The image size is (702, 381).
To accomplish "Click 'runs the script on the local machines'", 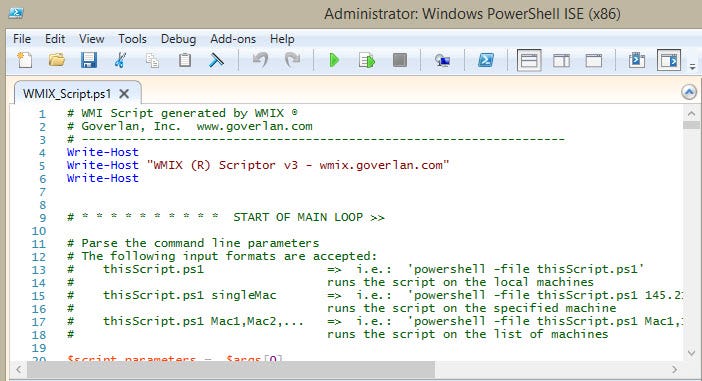I will (460, 282).
